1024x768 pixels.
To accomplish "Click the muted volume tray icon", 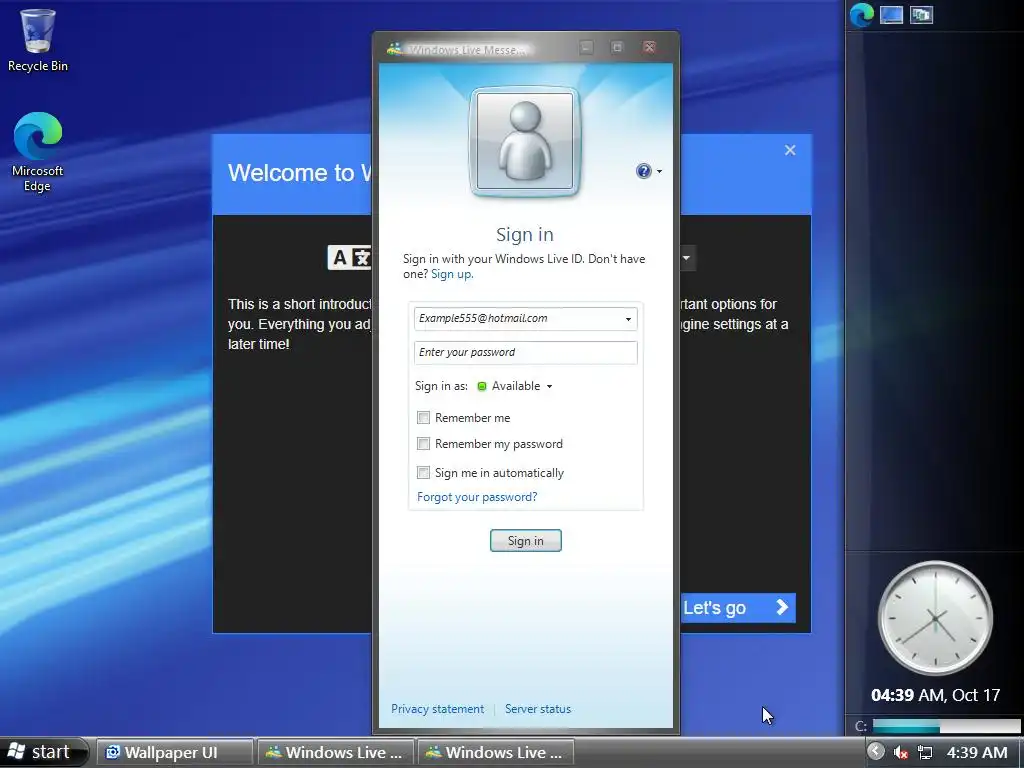I will tap(901, 753).
